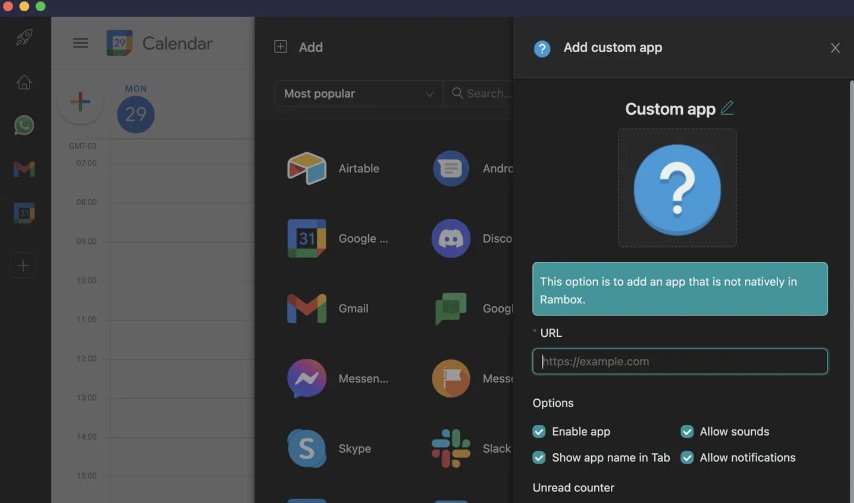Click Calendar's colorful Create plus button
The image size is (854, 503).
pyautogui.click(x=80, y=101)
